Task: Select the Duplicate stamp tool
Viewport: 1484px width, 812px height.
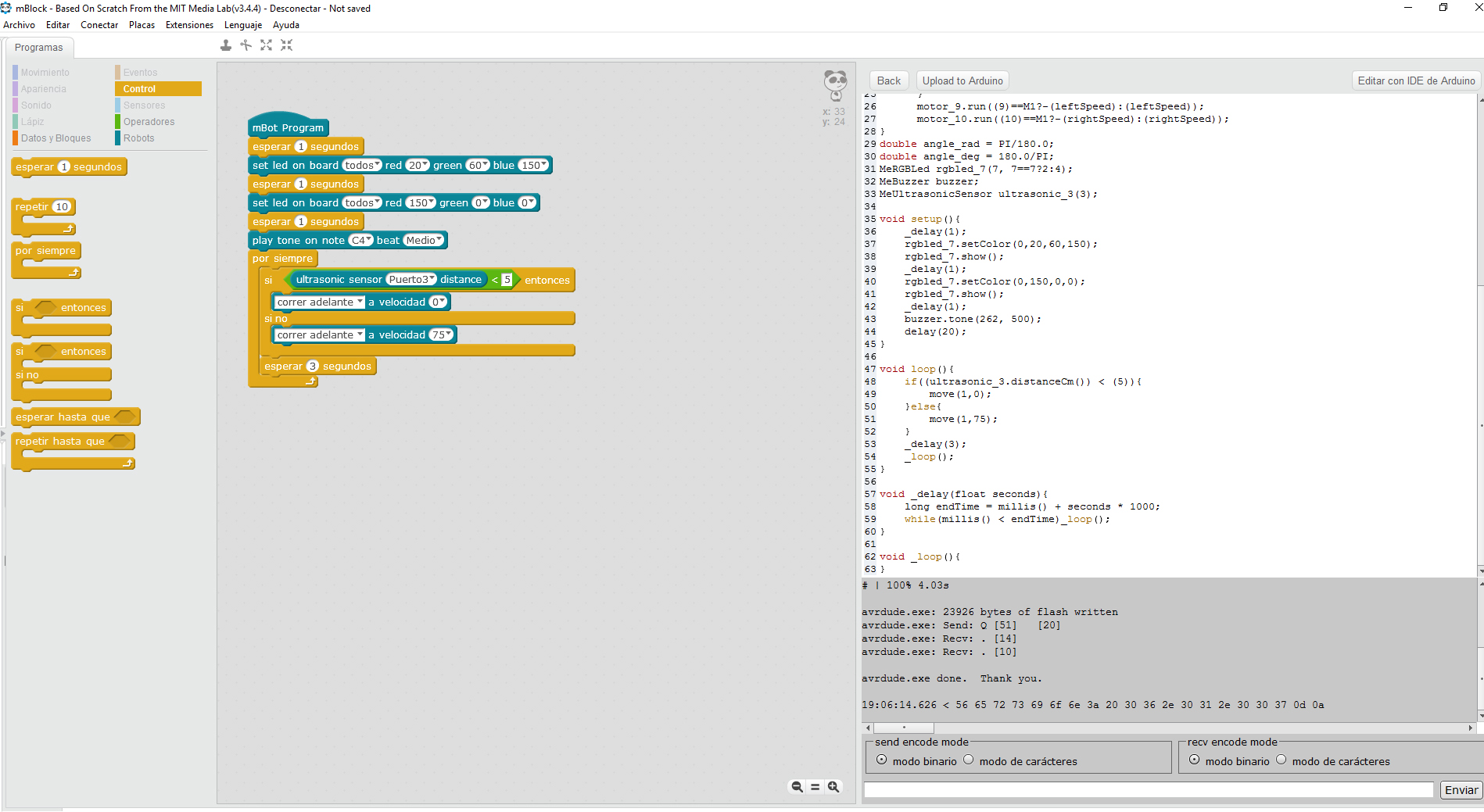Action: click(226, 45)
